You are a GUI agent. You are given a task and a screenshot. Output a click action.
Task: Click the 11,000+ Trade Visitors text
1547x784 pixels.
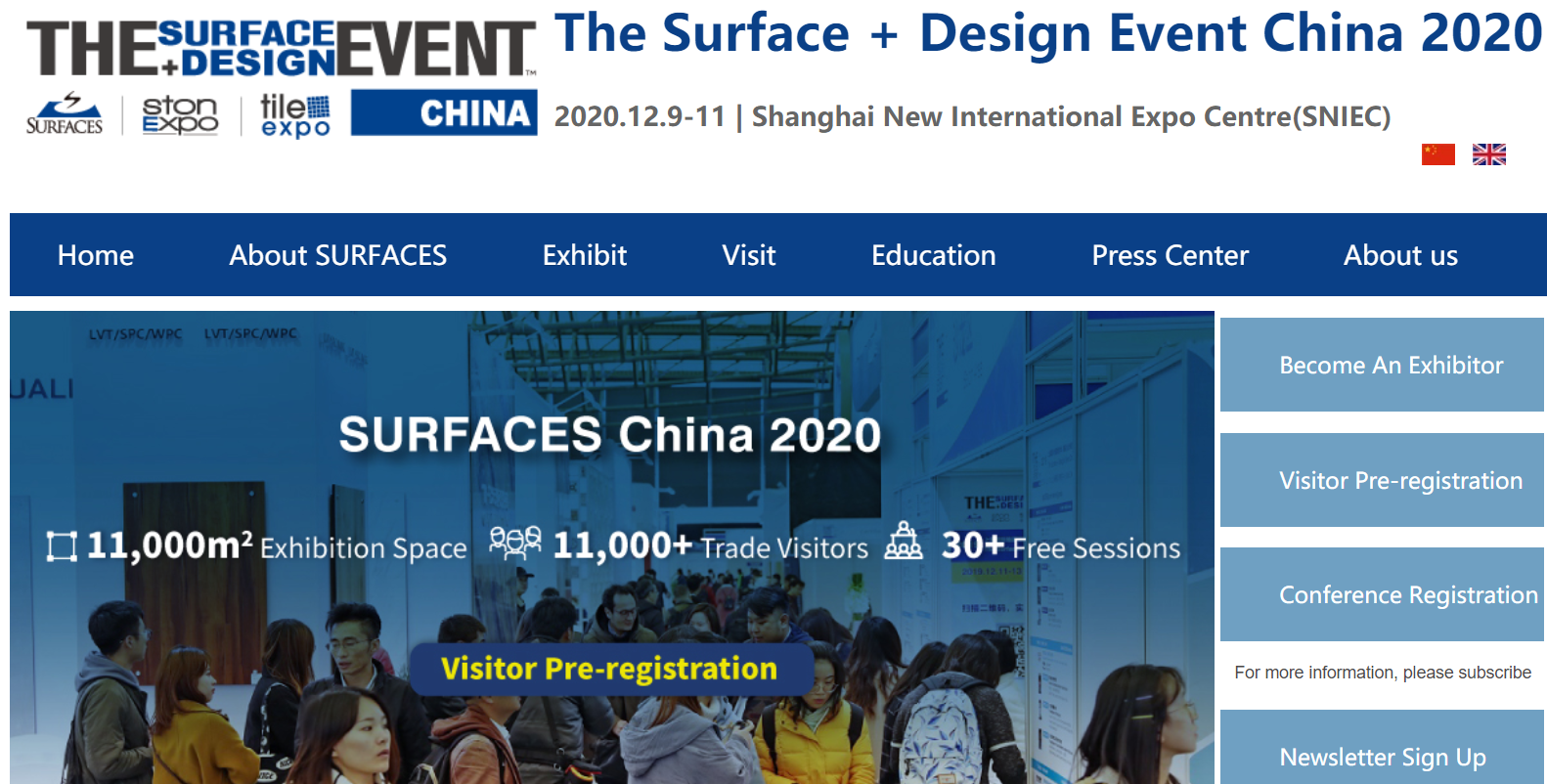coord(710,545)
